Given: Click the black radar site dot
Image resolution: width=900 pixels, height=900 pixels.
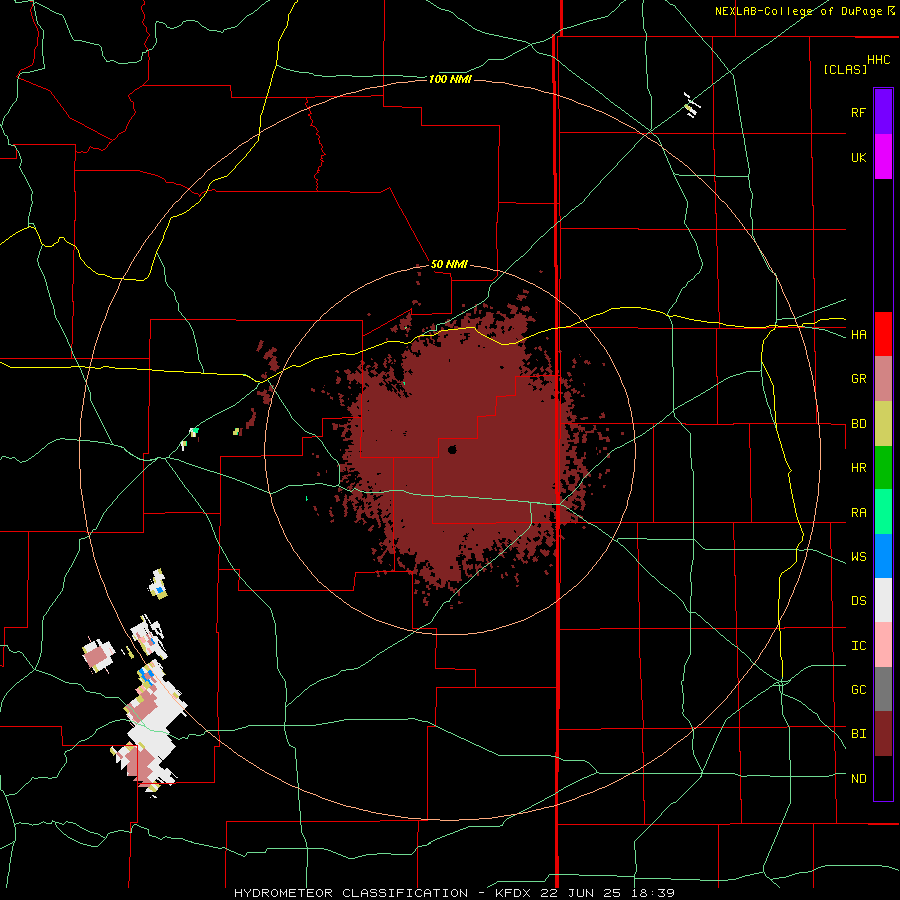Looking at the screenshot, I should (x=452, y=450).
